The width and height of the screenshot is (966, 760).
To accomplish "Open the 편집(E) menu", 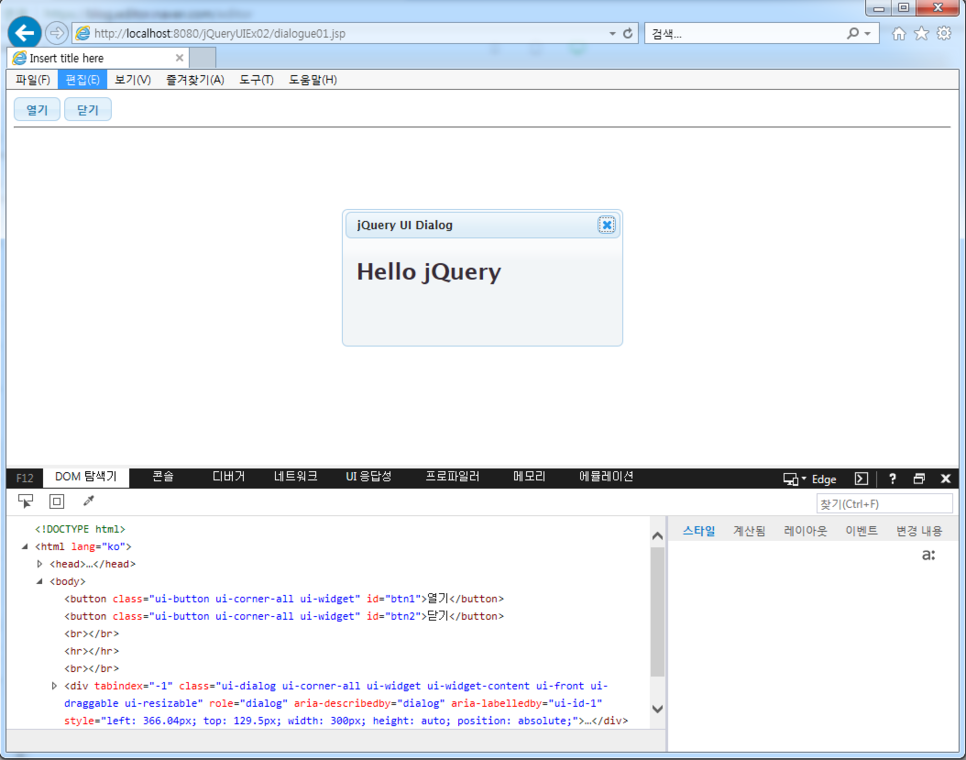I will pyautogui.click(x=83, y=79).
